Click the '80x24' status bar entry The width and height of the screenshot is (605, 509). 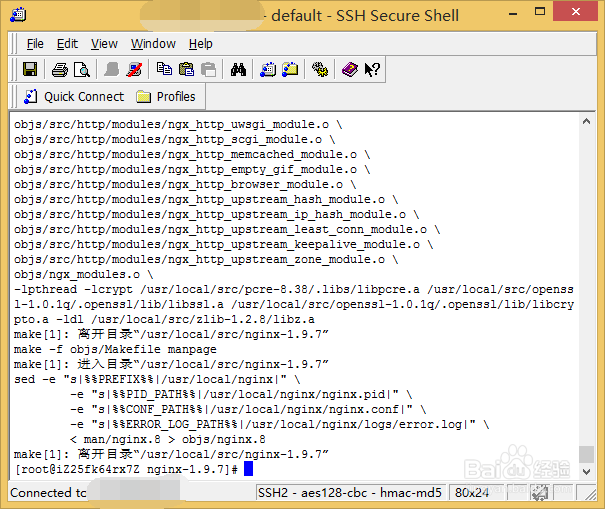click(x=471, y=493)
